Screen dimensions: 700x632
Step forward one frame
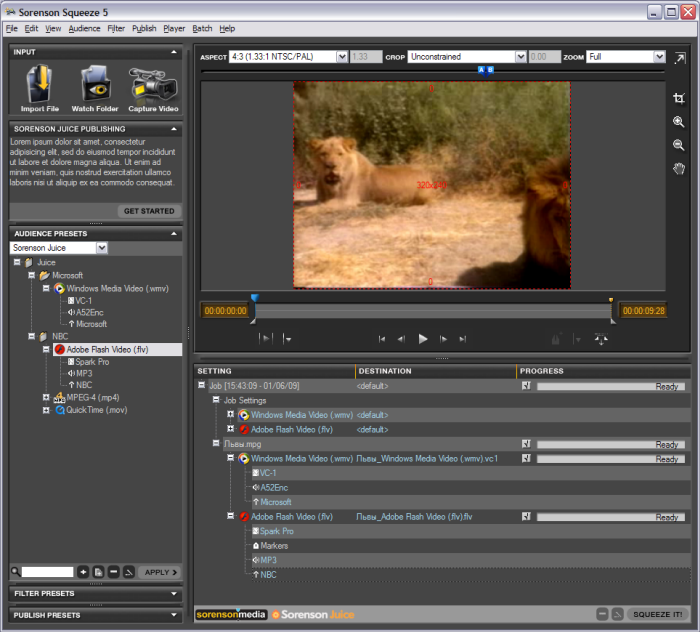(443, 339)
